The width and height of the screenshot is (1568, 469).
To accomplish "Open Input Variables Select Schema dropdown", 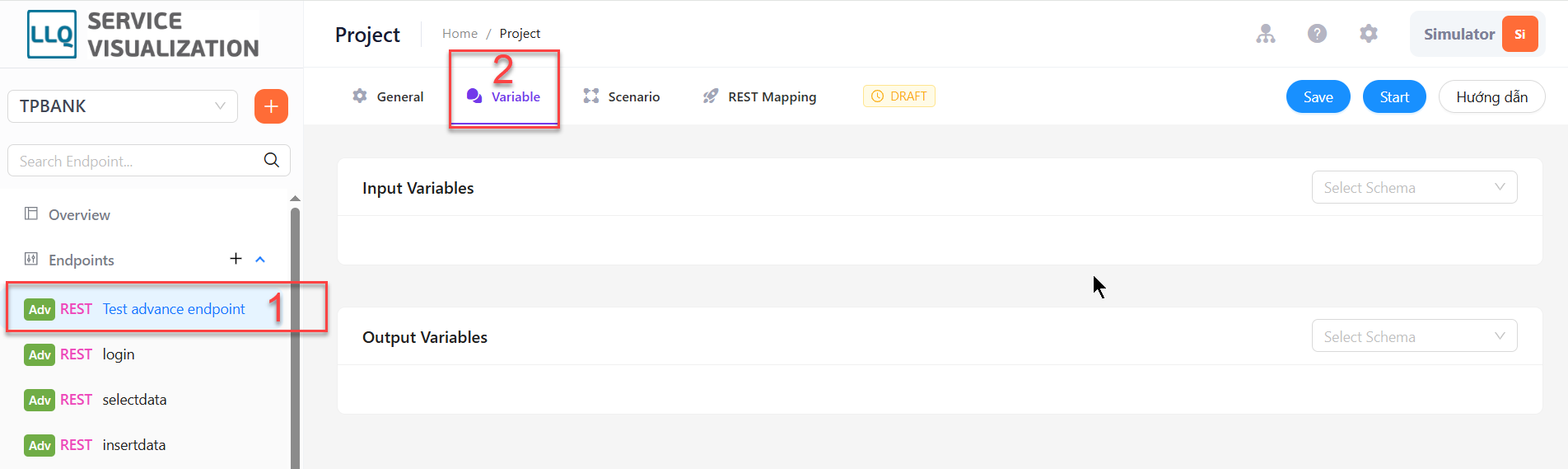I will [x=1414, y=187].
